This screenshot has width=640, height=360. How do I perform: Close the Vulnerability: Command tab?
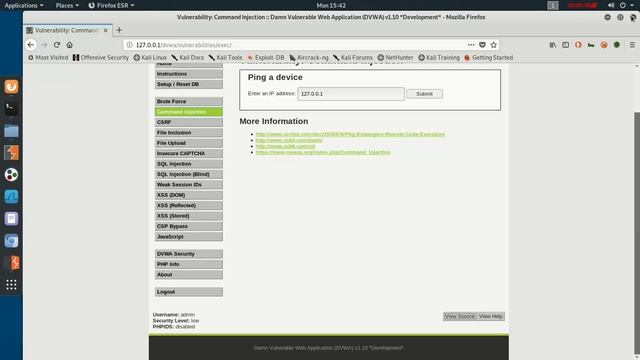coord(106,30)
